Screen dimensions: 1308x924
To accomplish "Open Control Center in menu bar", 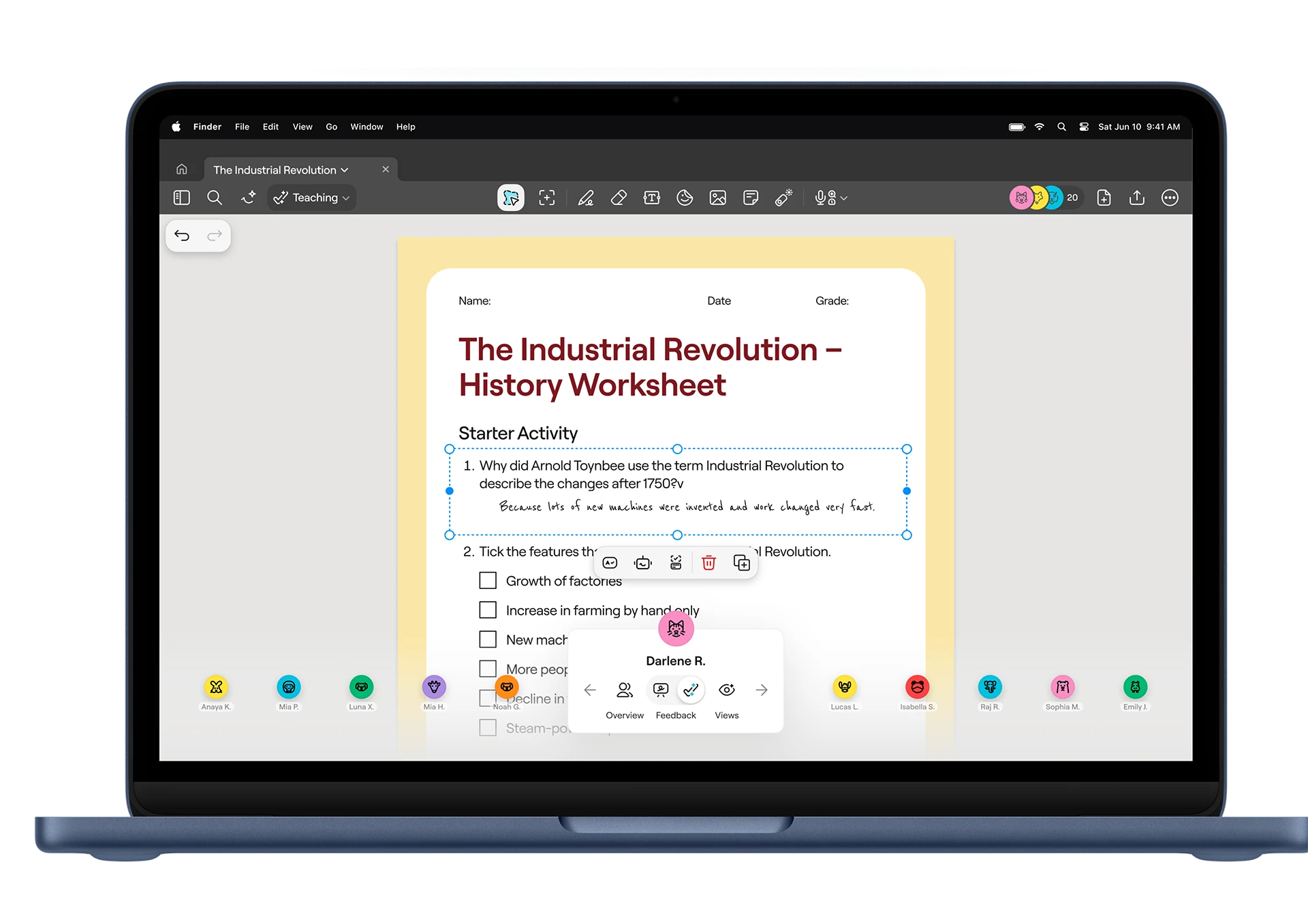I will 1084,127.
